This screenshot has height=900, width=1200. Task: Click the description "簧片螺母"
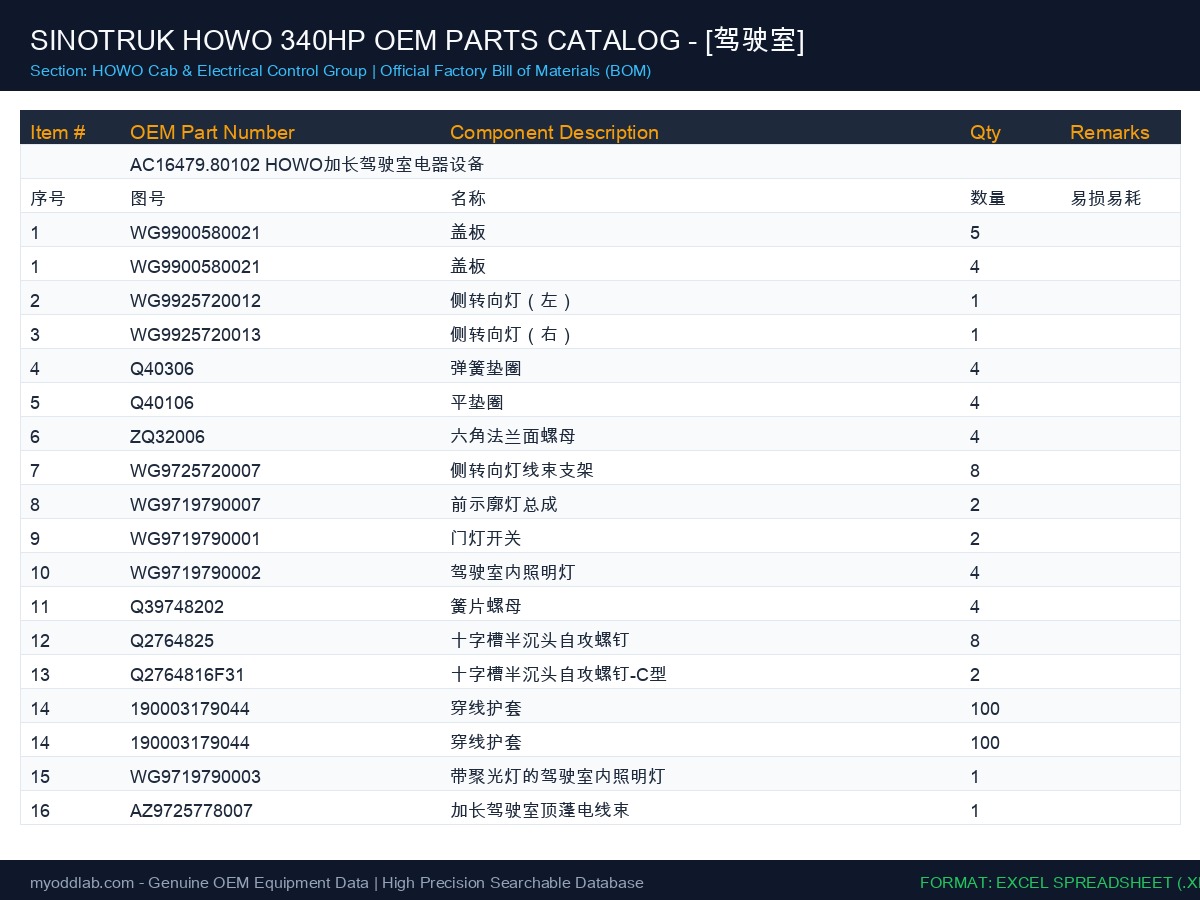[486, 606]
